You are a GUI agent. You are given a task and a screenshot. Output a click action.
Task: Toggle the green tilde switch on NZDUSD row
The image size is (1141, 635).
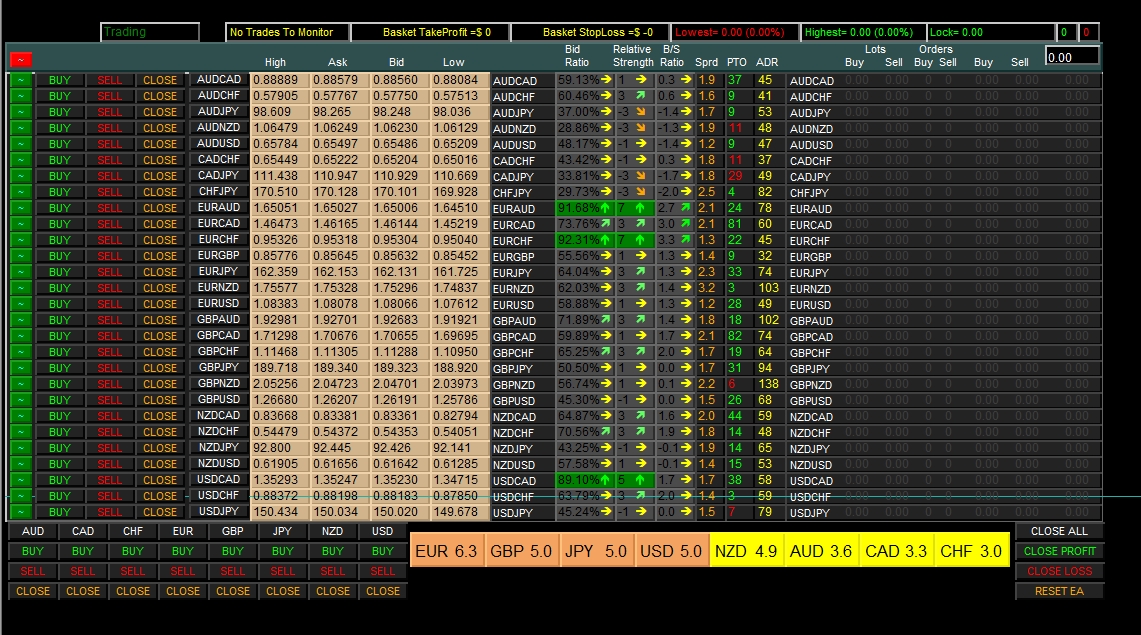click(x=21, y=464)
